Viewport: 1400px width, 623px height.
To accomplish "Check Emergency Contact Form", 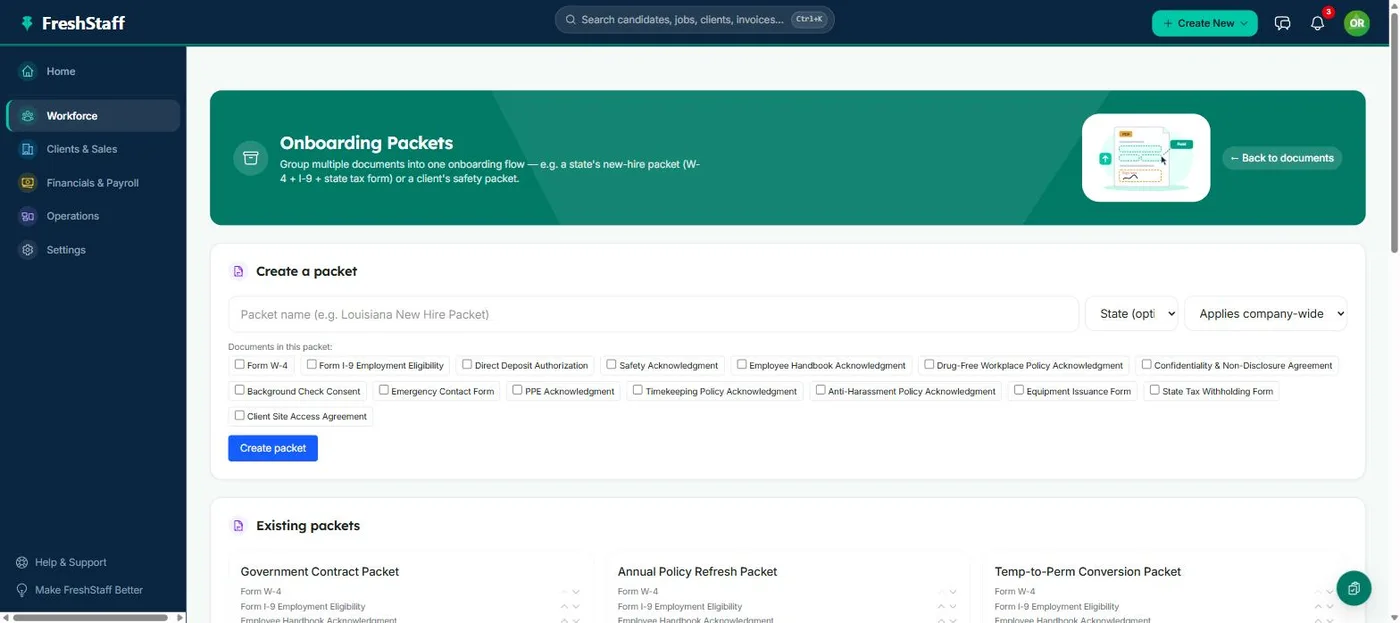I will (383, 390).
